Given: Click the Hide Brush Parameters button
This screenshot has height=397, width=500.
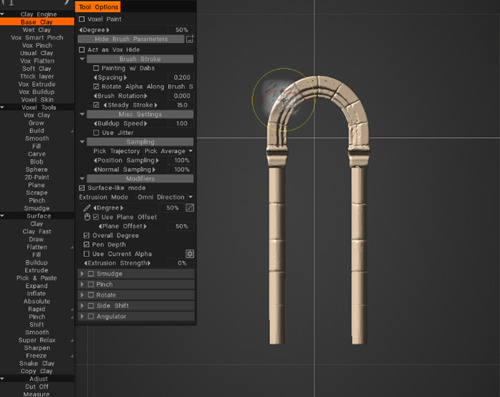Looking at the screenshot, I should pos(131,39).
